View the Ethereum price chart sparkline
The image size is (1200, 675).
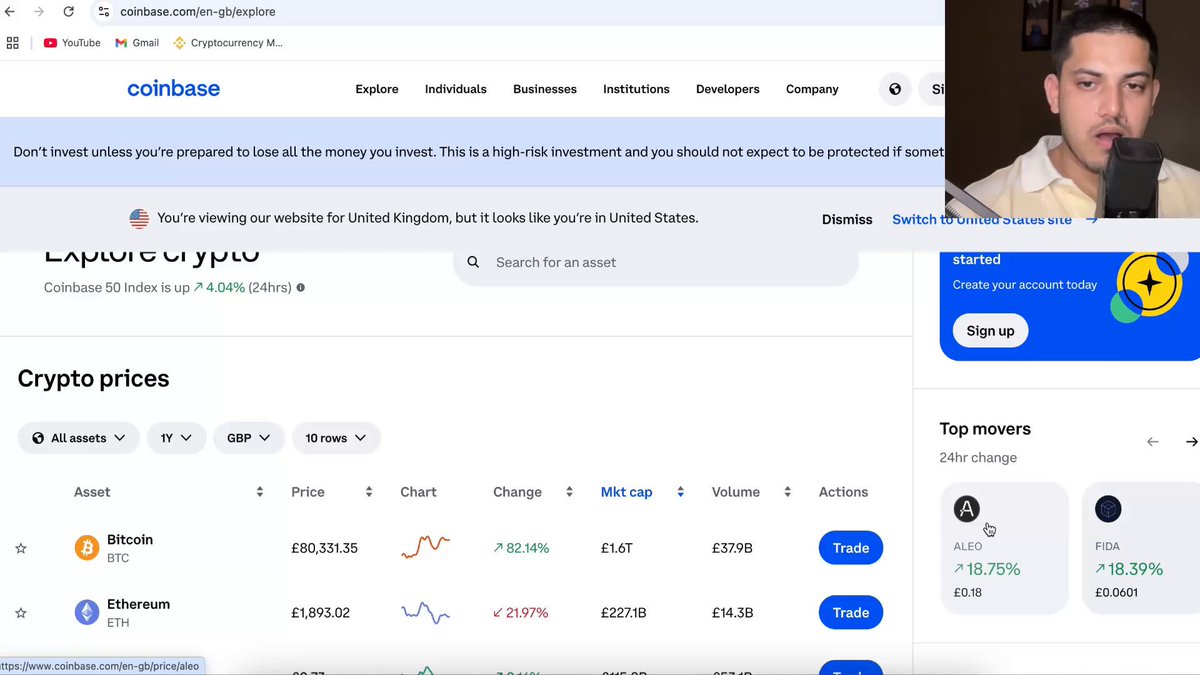pyautogui.click(x=426, y=612)
